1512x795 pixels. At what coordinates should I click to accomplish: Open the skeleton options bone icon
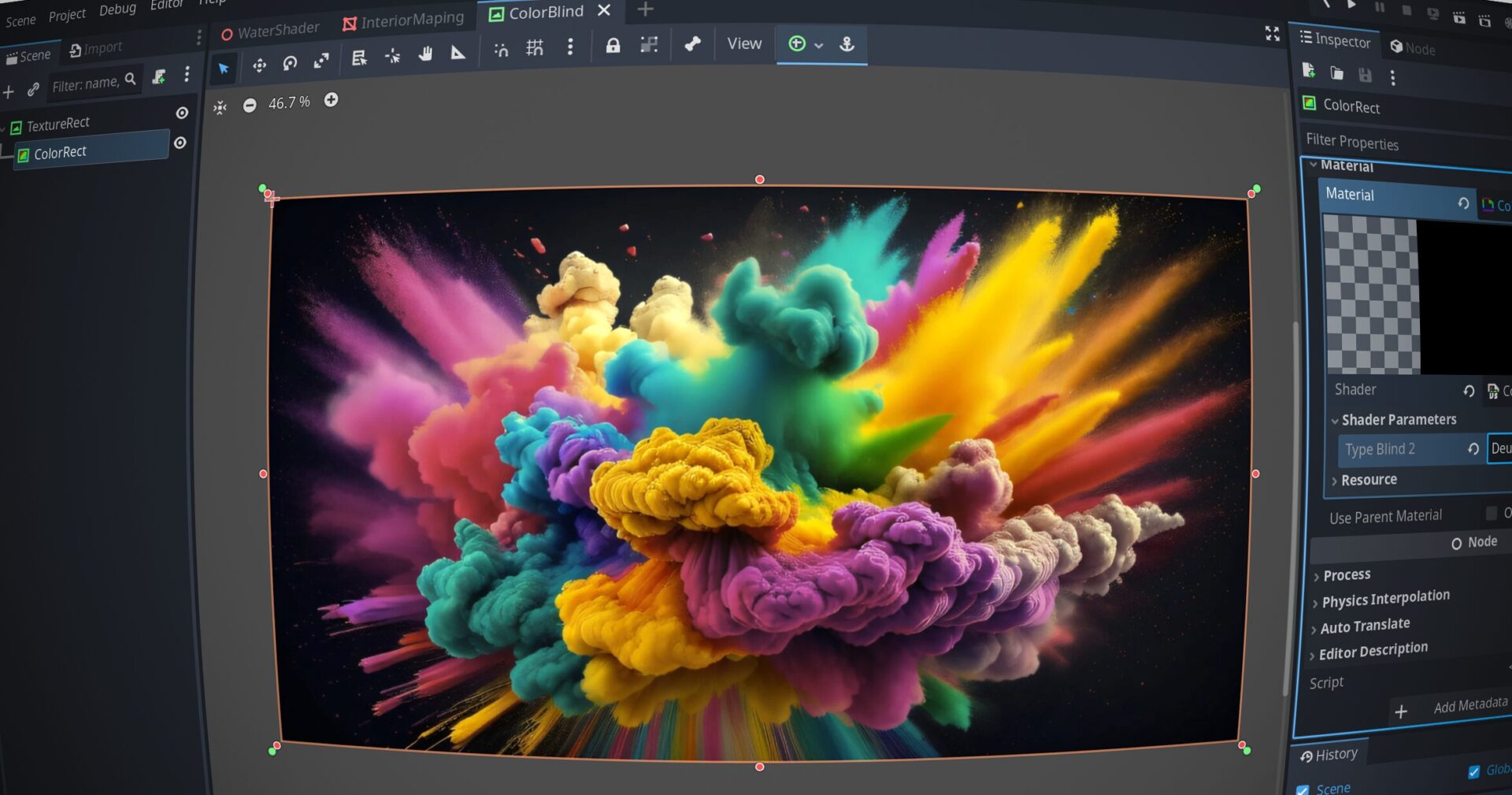(692, 44)
